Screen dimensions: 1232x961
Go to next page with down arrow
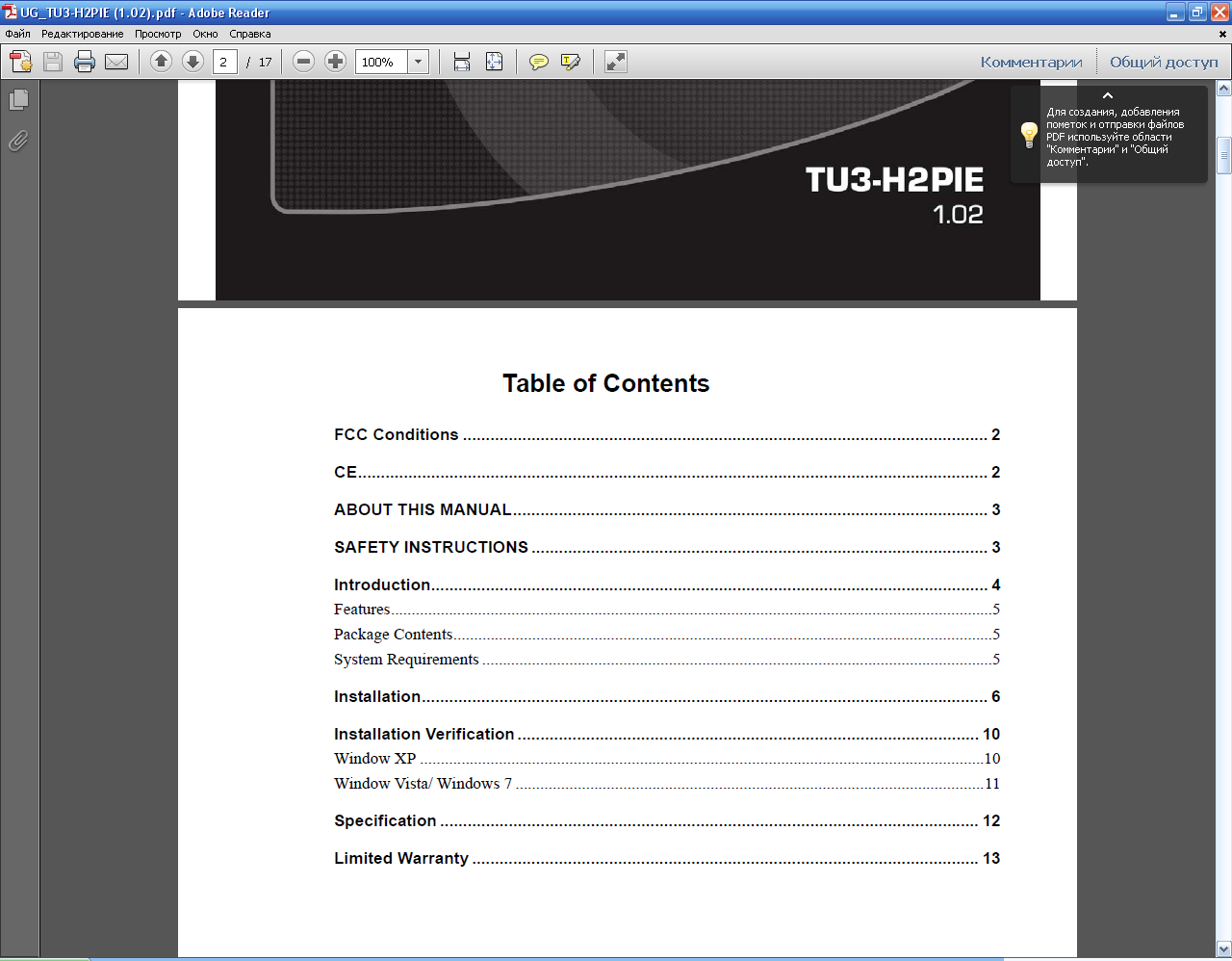pos(192,62)
